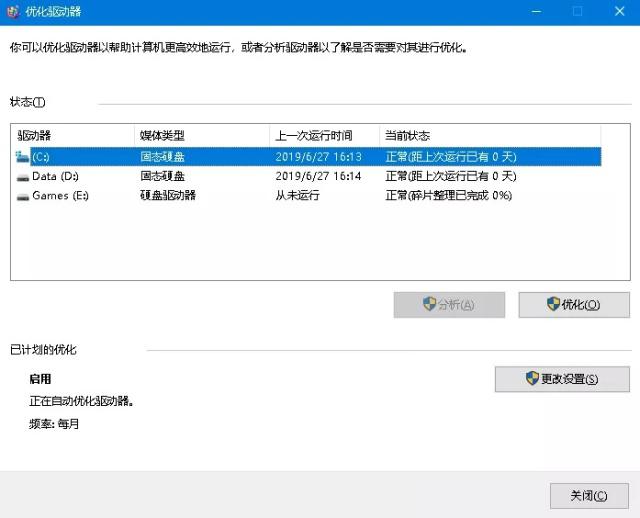This screenshot has width=640, height=518.
Task: Select the (C:) system drive icon
Action: pyautogui.click(x=23, y=157)
